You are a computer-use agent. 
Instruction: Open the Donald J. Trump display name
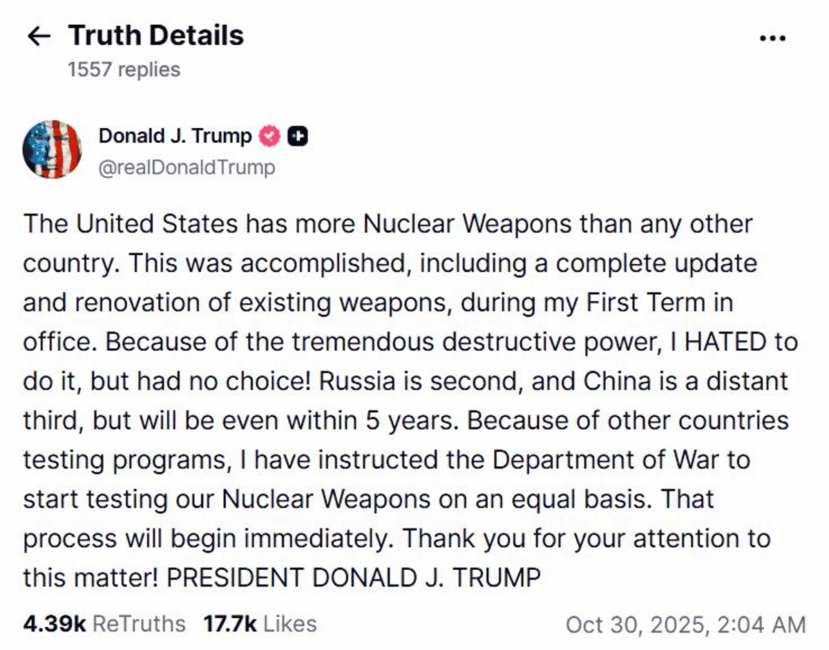[175, 137]
